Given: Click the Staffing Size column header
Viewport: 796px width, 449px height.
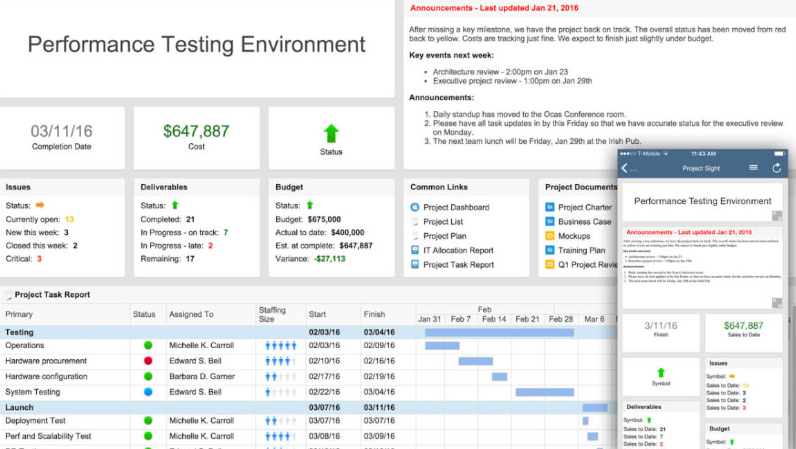Looking at the screenshot, I should pos(272,314).
